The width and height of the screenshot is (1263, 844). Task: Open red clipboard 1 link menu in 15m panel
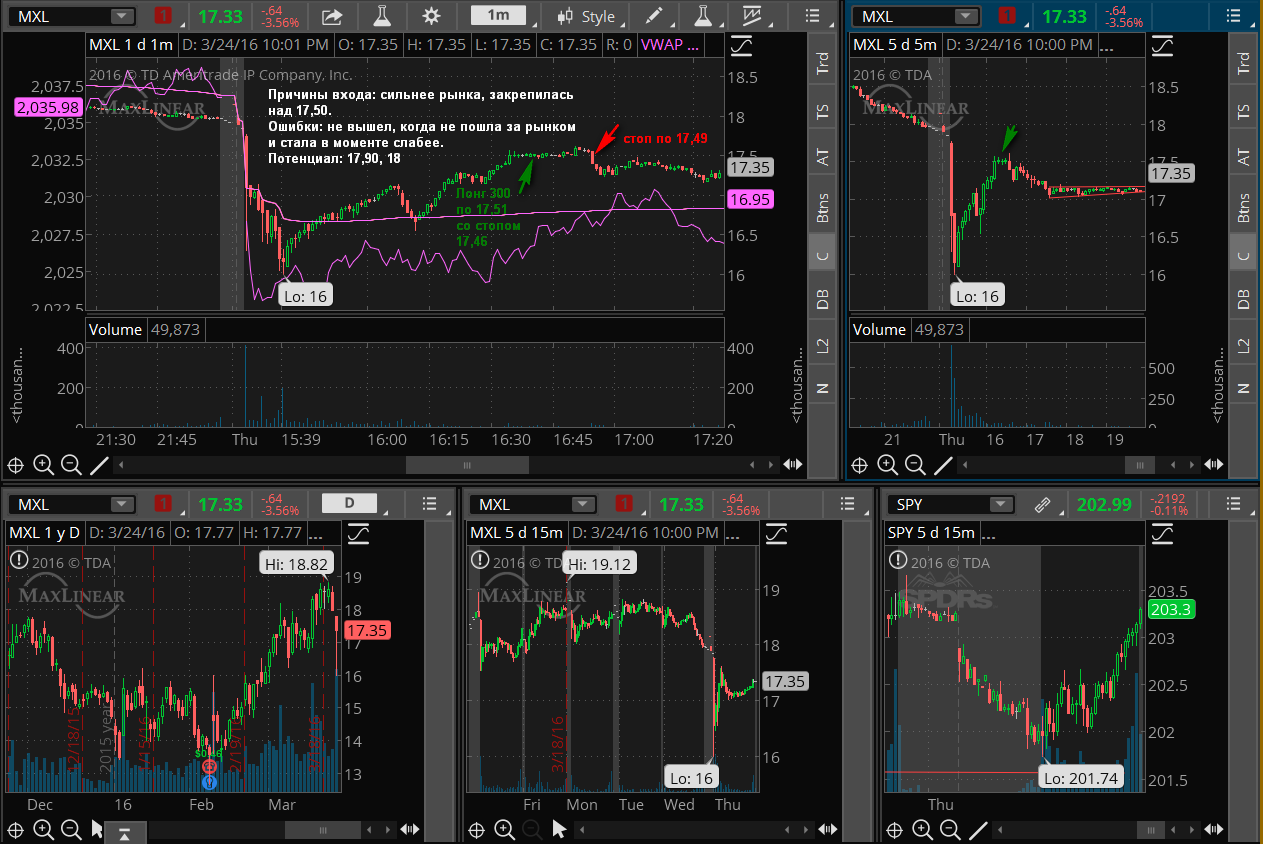(x=624, y=504)
